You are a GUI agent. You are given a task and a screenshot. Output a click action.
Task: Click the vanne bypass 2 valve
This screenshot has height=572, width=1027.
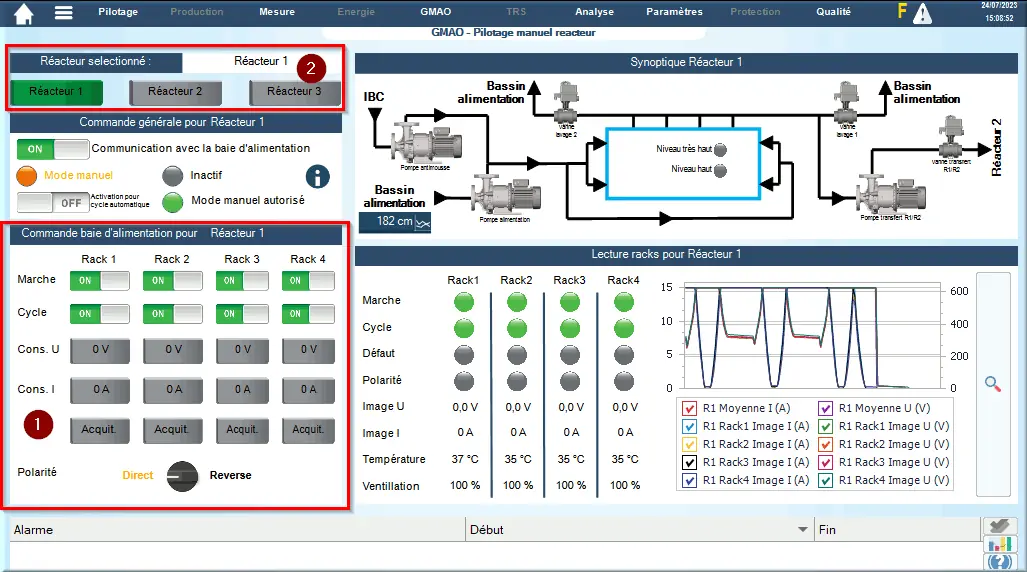click(x=566, y=103)
